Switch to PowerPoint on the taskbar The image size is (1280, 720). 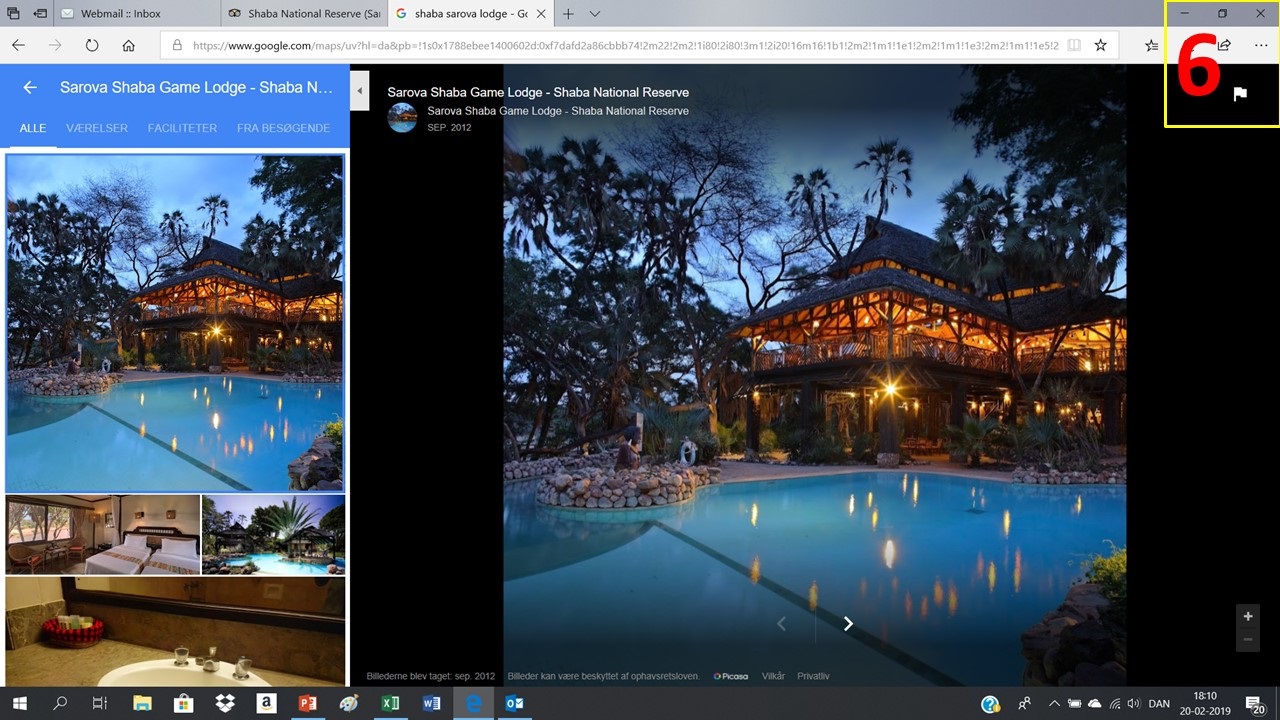pyautogui.click(x=307, y=704)
